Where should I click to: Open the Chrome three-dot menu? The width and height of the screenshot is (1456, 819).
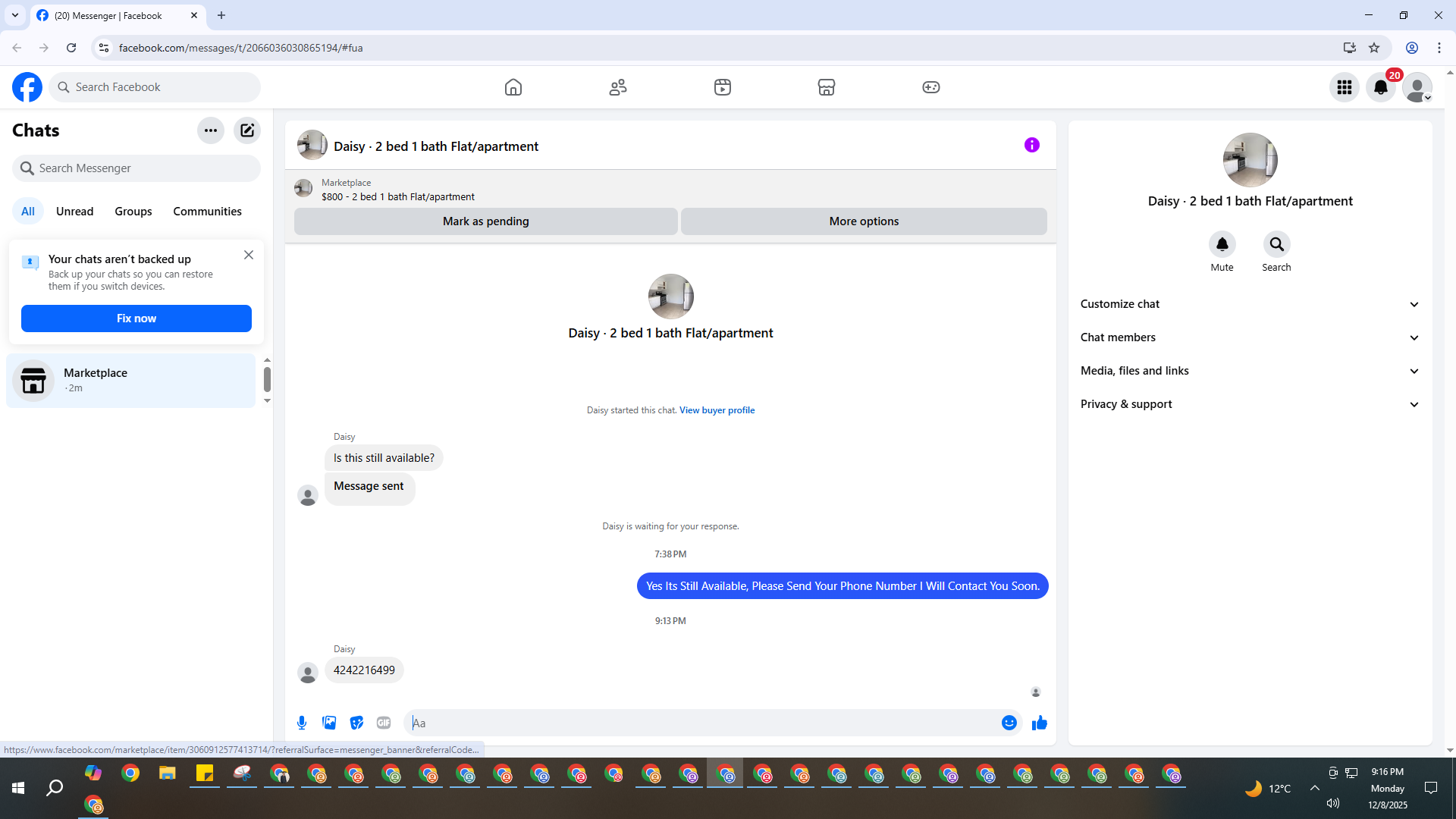[x=1439, y=48]
